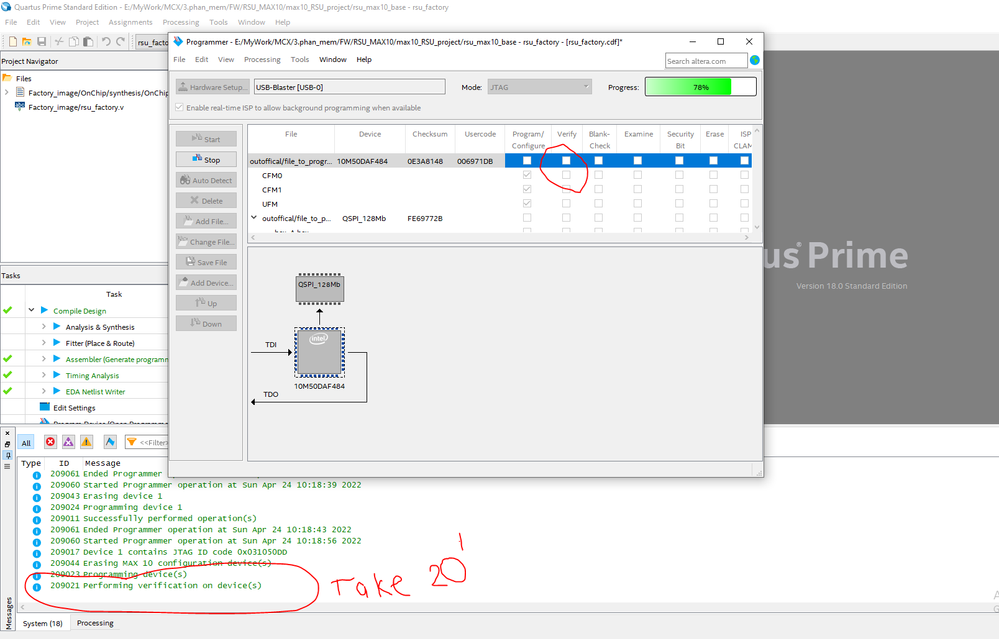Filter messages by yellow warning icon
Image resolution: width=999 pixels, height=639 pixels.
[x=86, y=442]
